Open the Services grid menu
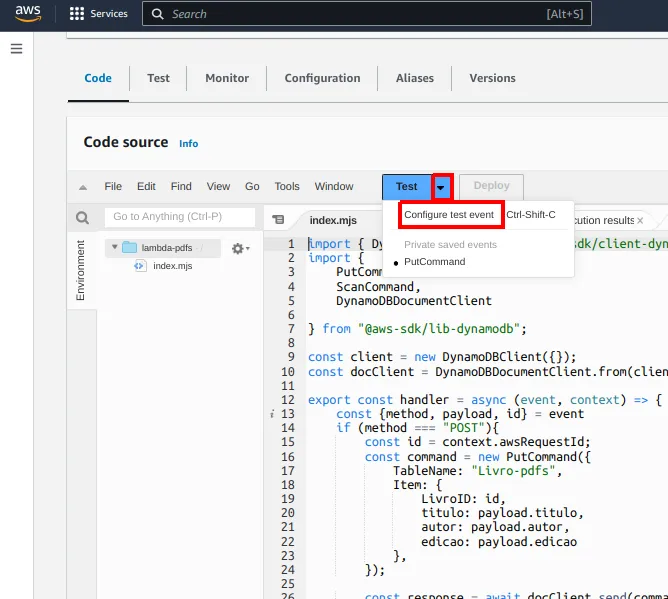 [x=98, y=14]
